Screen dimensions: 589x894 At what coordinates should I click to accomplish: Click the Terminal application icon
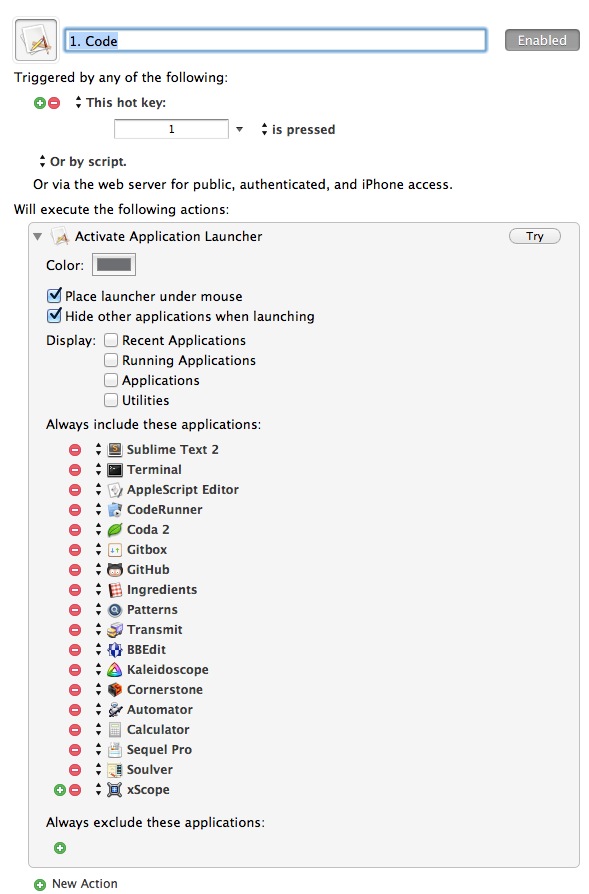coord(115,470)
